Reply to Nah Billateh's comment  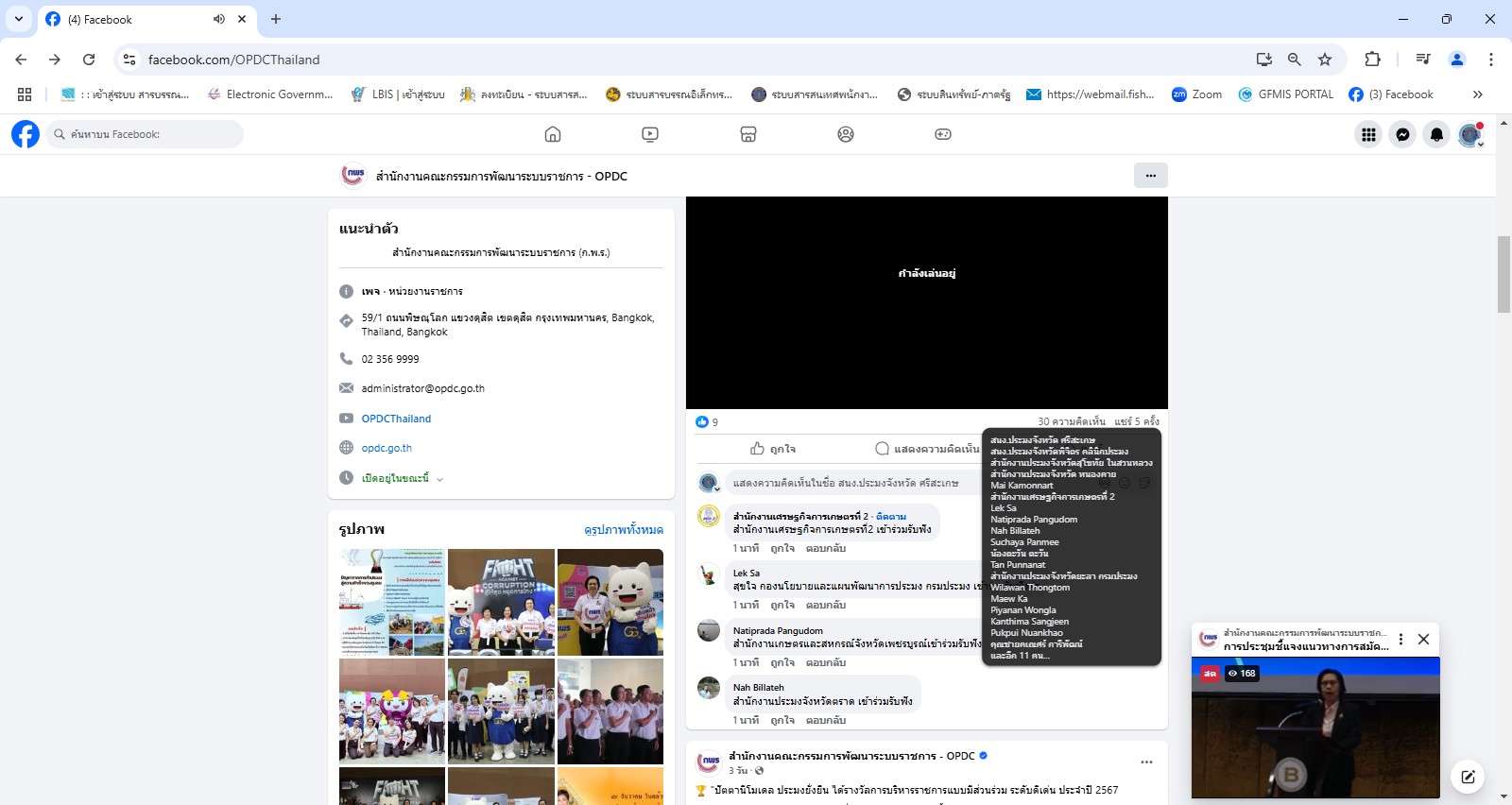point(826,720)
